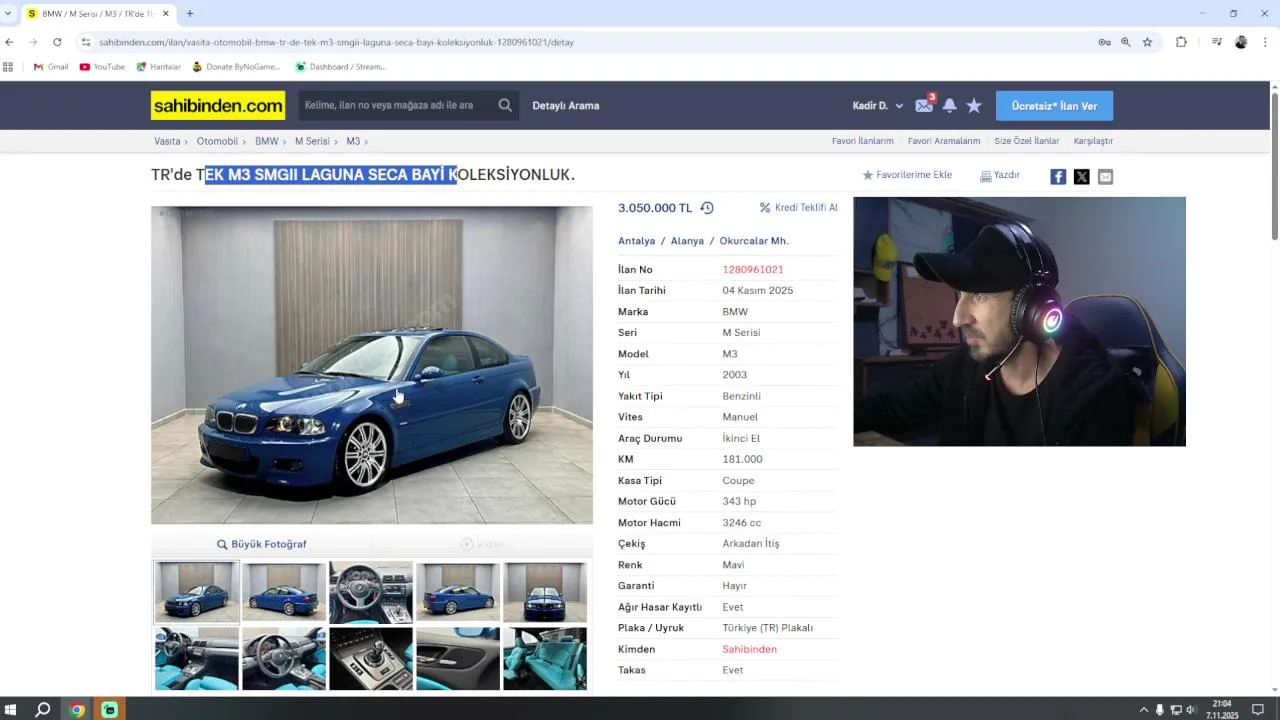Image resolution: width=1280 pixels, height=720 pixels.
Task: Click Chrome icon in taskbar
Action: pyautogui.click(x=77, y=710)
